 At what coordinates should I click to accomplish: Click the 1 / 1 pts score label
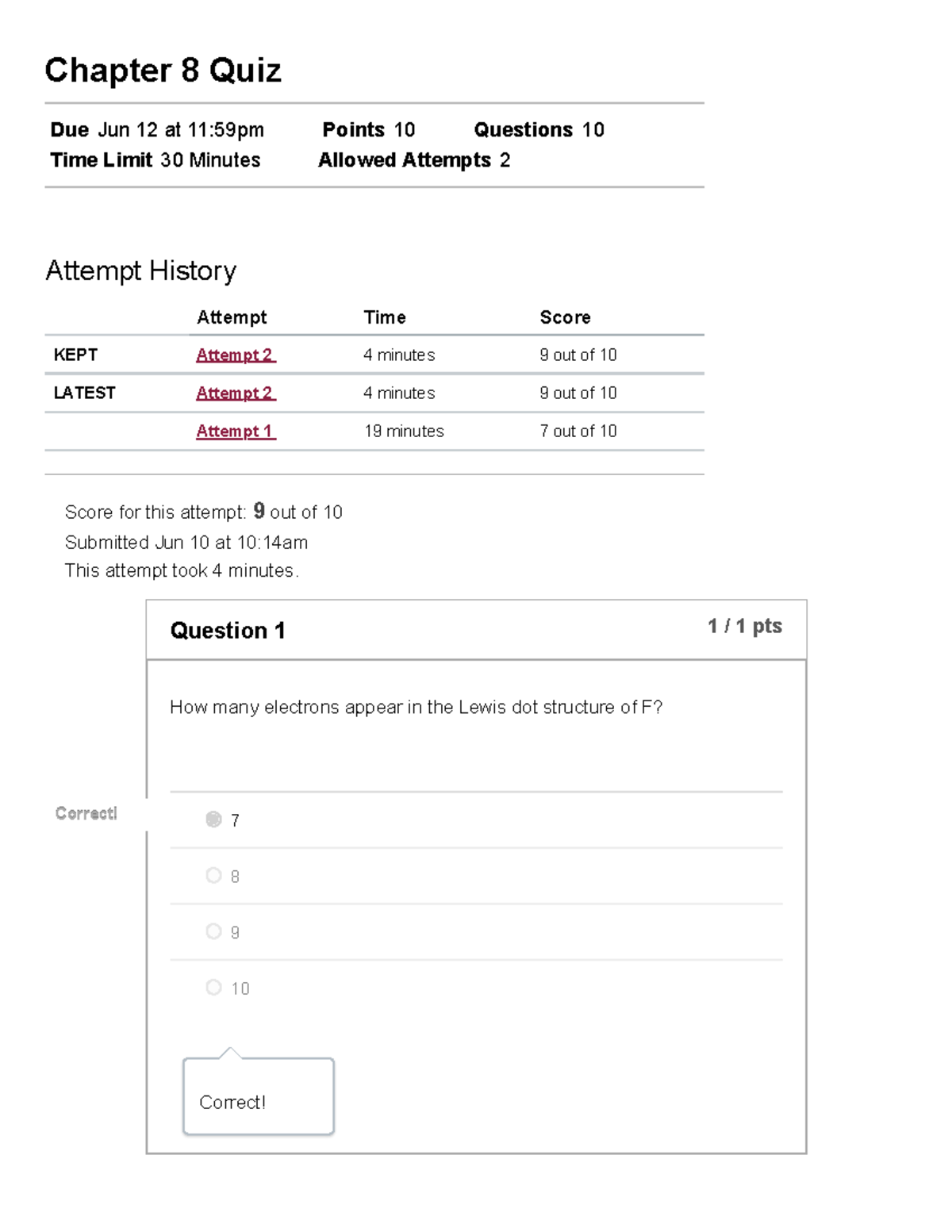pyautogui.click(x=743, y=626)
